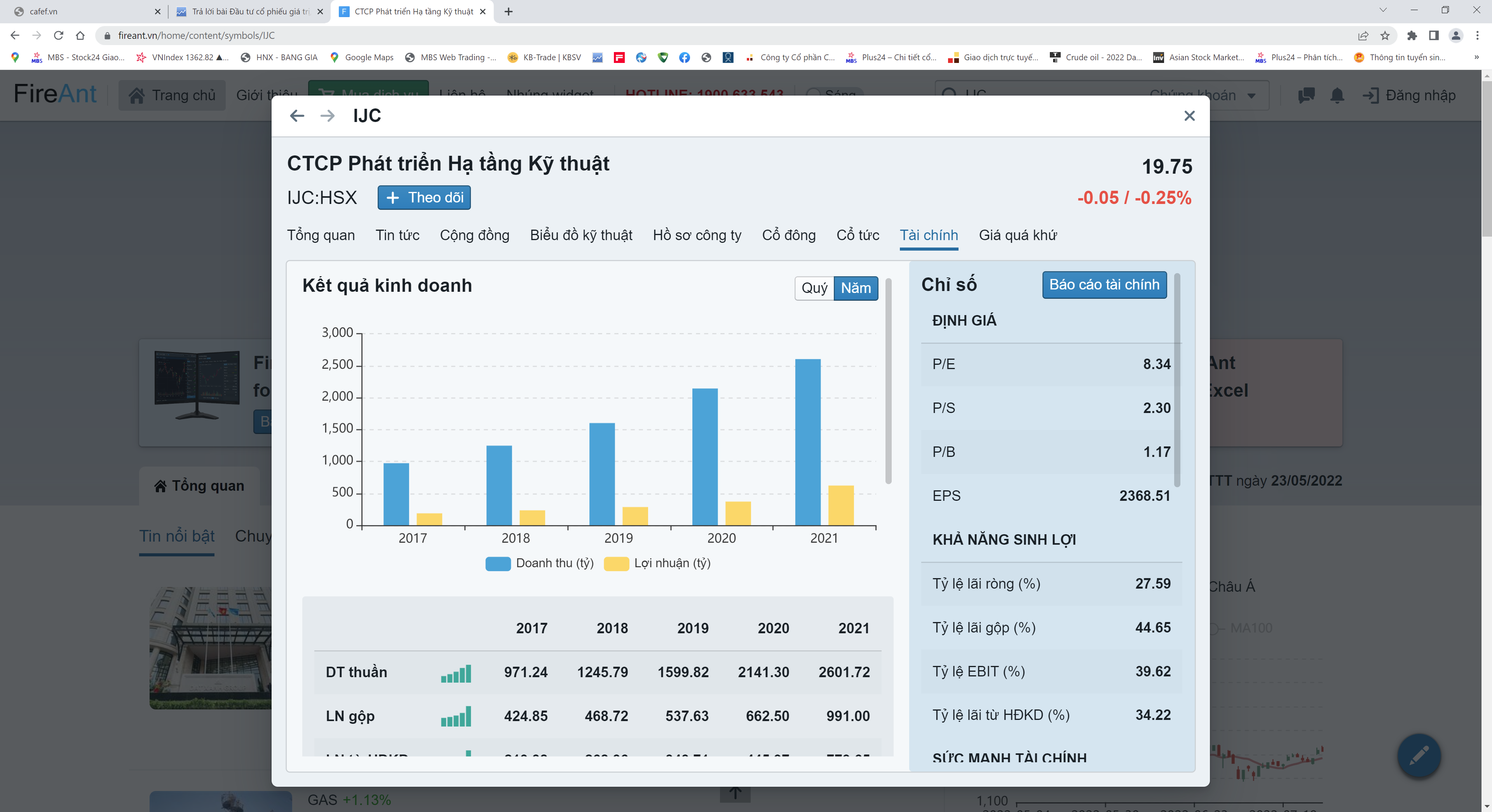Toggle browser side panel icon
1492x812 pixels.
click(x=1434, y=35)
